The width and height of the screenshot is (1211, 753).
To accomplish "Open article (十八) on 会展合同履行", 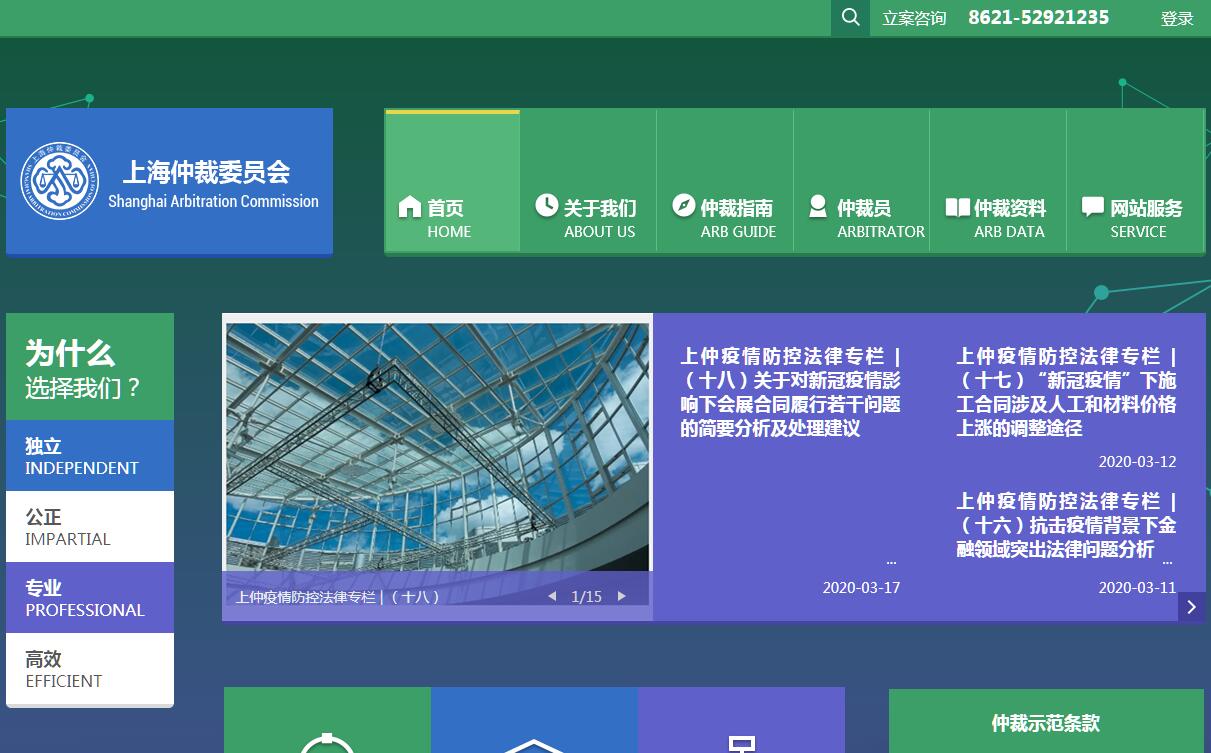I will point(791,392).
